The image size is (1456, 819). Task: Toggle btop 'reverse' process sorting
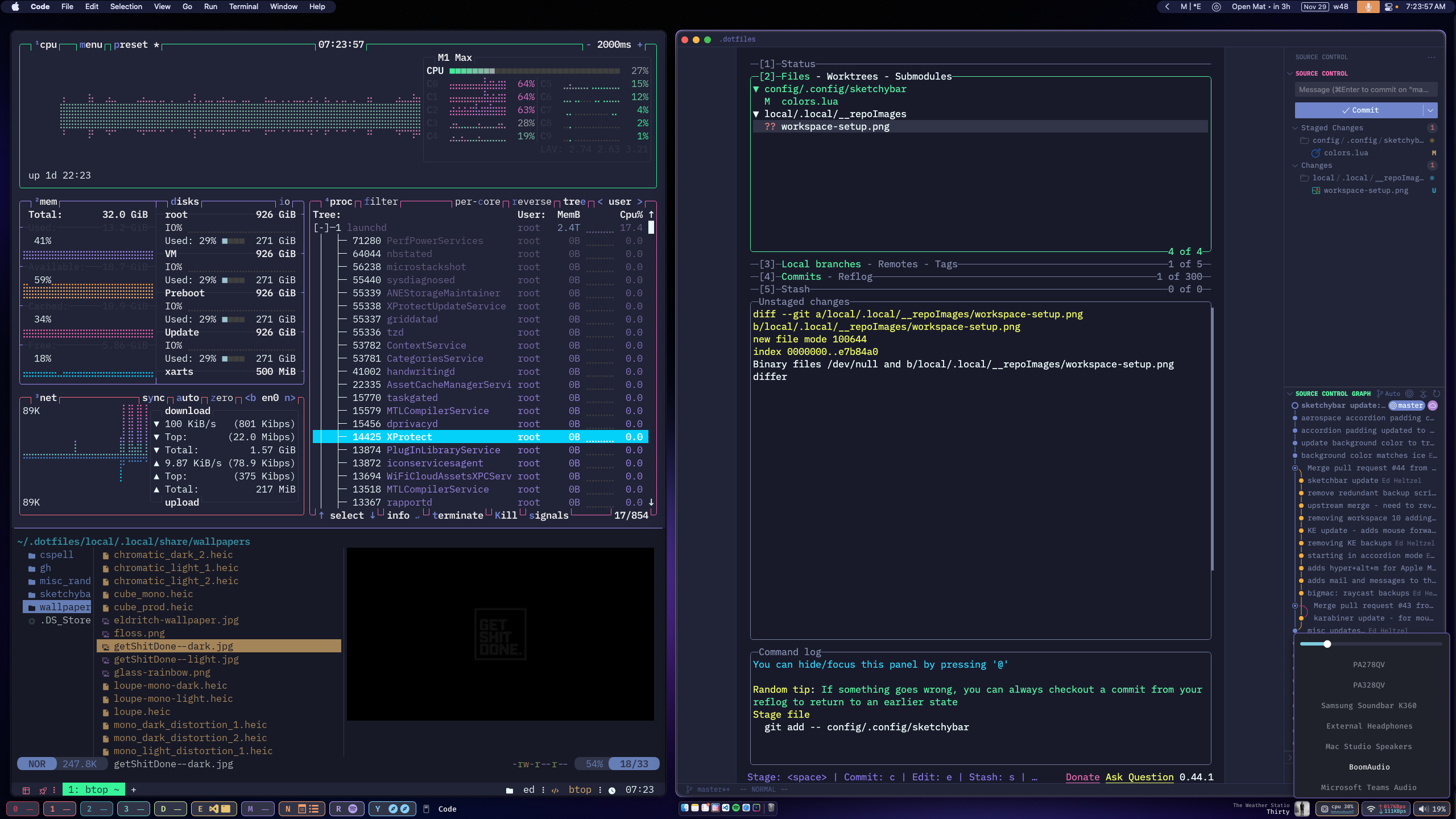click(x=532, y=201)
